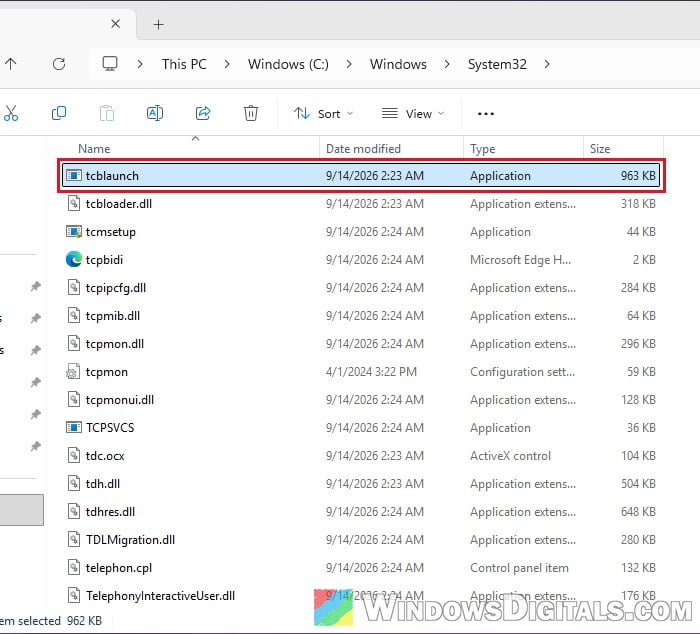Expand chevron after System32 breadcrumb
This screenshot has height=634, width=700.
tap(547, 64)
